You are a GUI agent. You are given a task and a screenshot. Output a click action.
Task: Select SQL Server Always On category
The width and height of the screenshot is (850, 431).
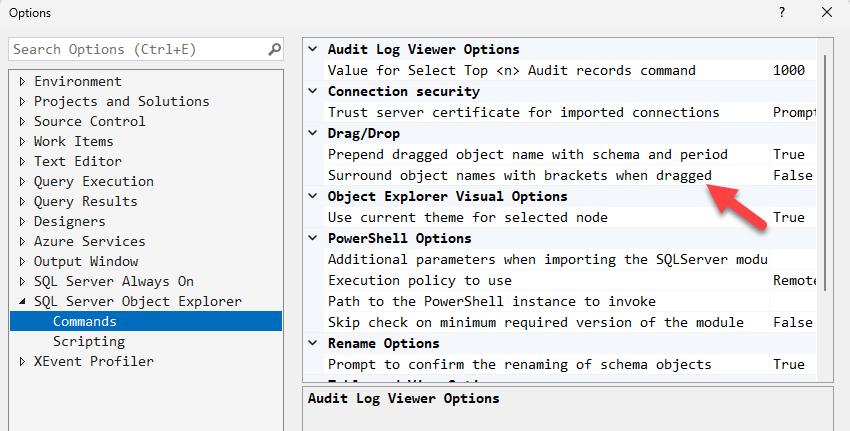point(114,282)
